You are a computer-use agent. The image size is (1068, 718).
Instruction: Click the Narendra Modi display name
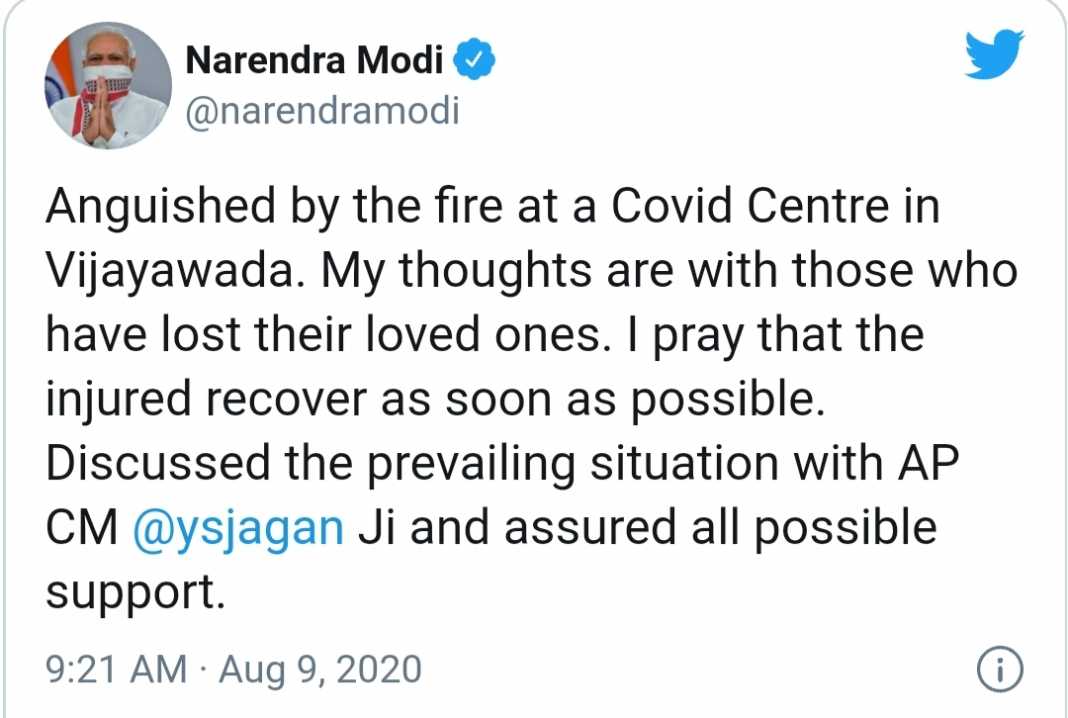314,60
